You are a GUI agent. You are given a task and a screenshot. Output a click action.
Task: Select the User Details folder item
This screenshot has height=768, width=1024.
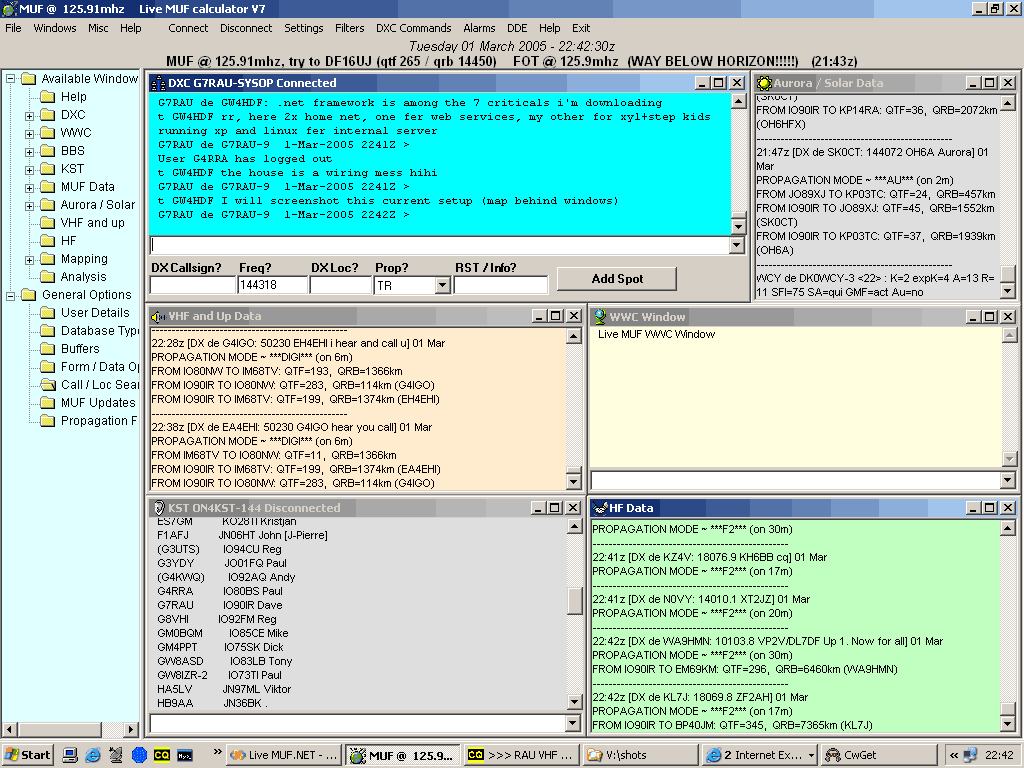95,313
